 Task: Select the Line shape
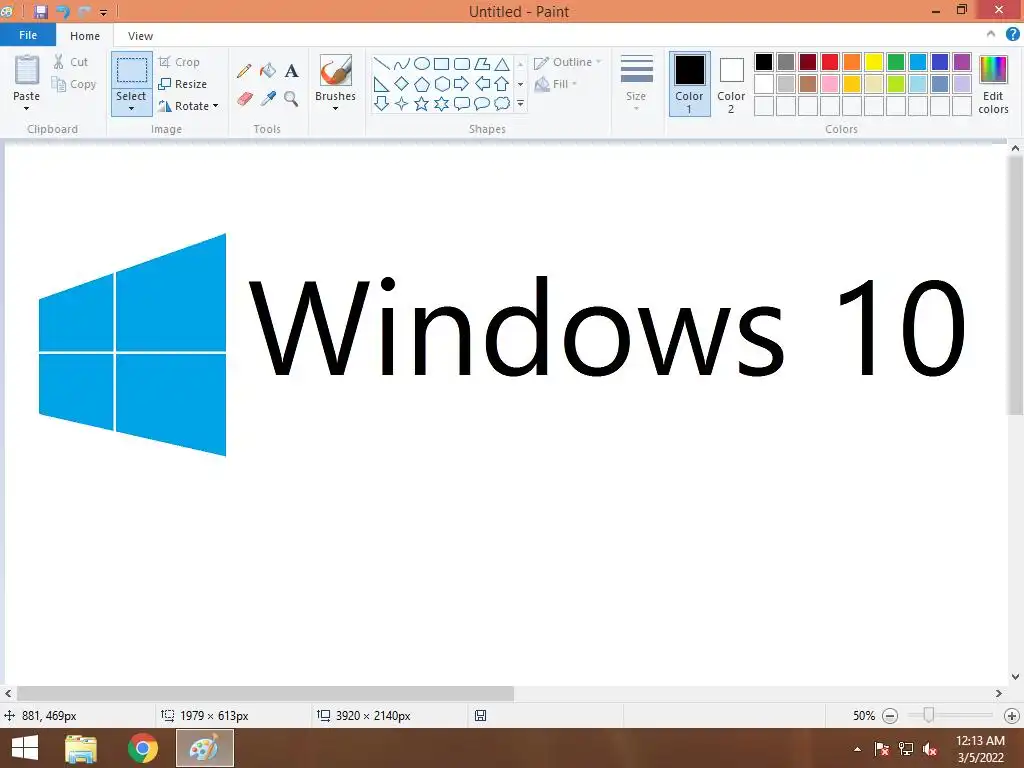coord(382,63)
